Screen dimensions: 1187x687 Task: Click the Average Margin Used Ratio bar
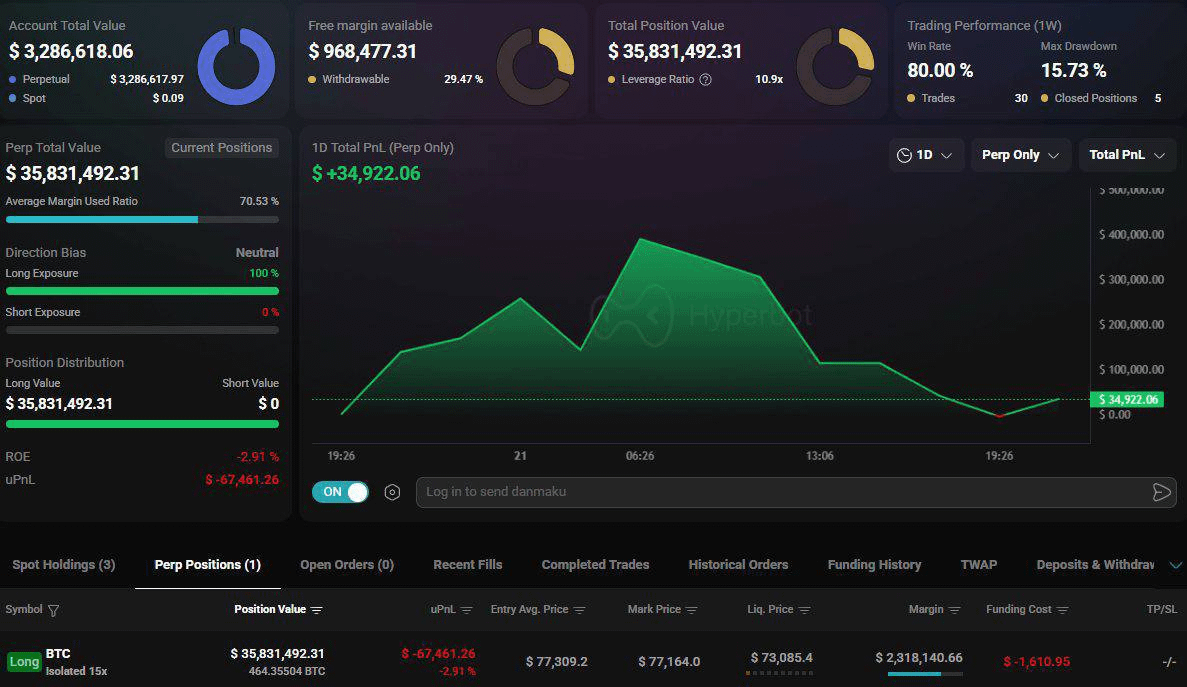coord(142,219)
